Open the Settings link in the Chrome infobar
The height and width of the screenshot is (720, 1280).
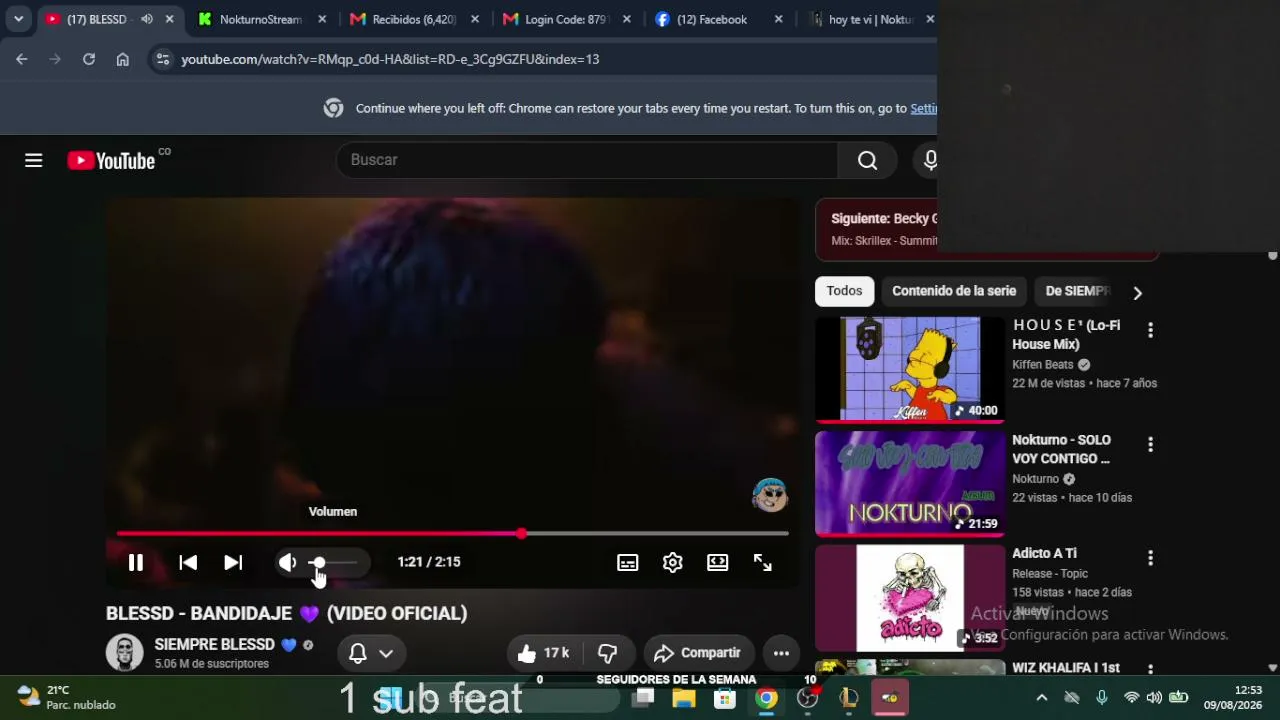pos(923,108)
